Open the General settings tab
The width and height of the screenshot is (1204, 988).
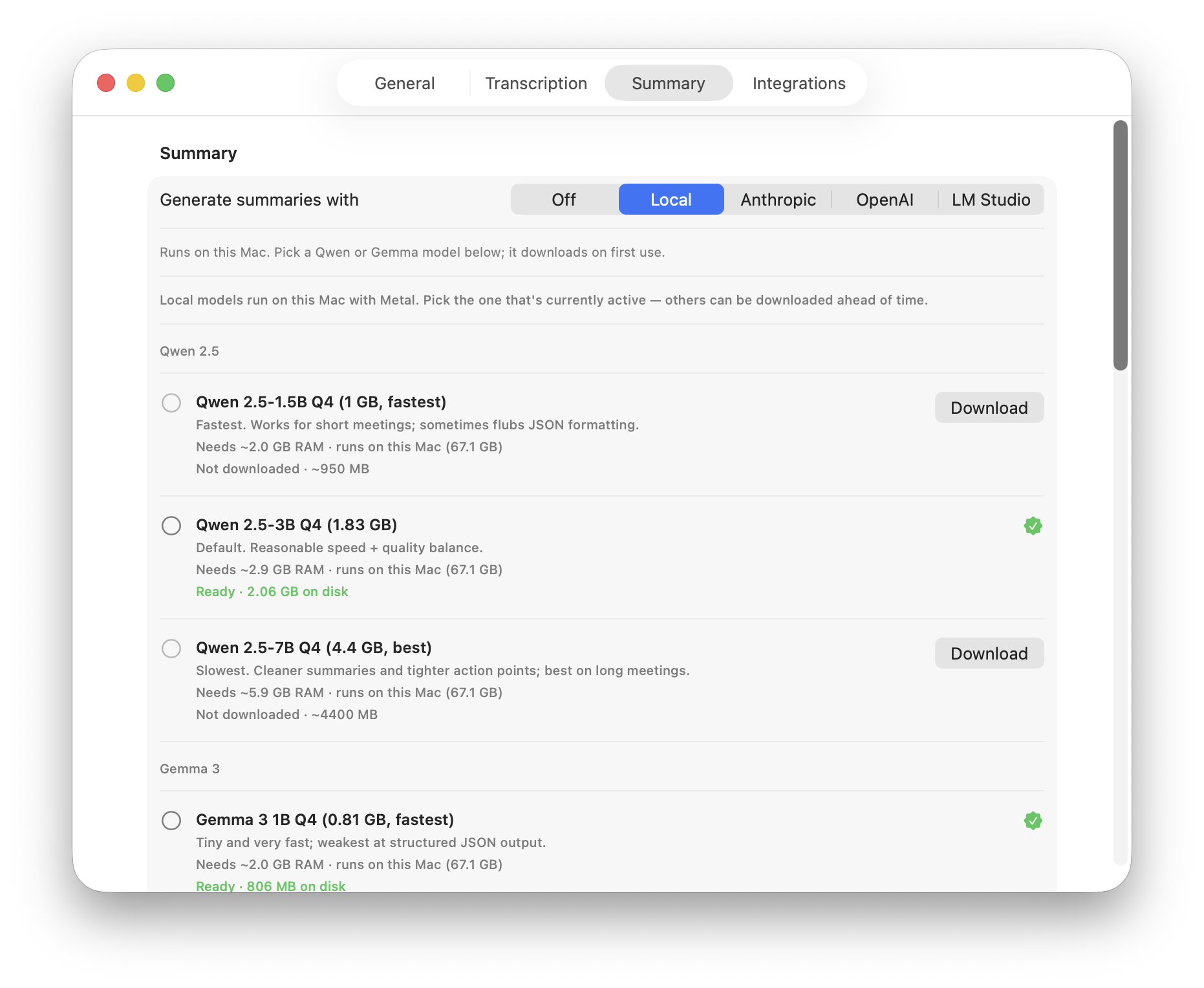click(405, 83)
